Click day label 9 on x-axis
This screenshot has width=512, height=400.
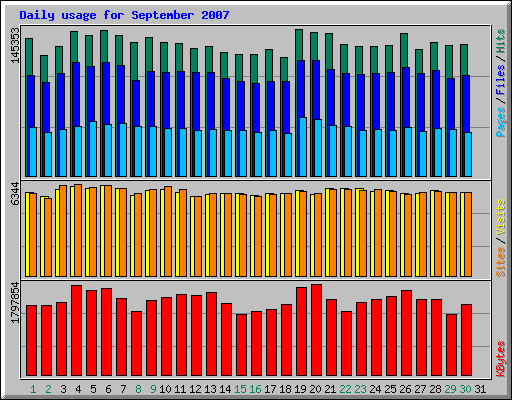point(153,389)
